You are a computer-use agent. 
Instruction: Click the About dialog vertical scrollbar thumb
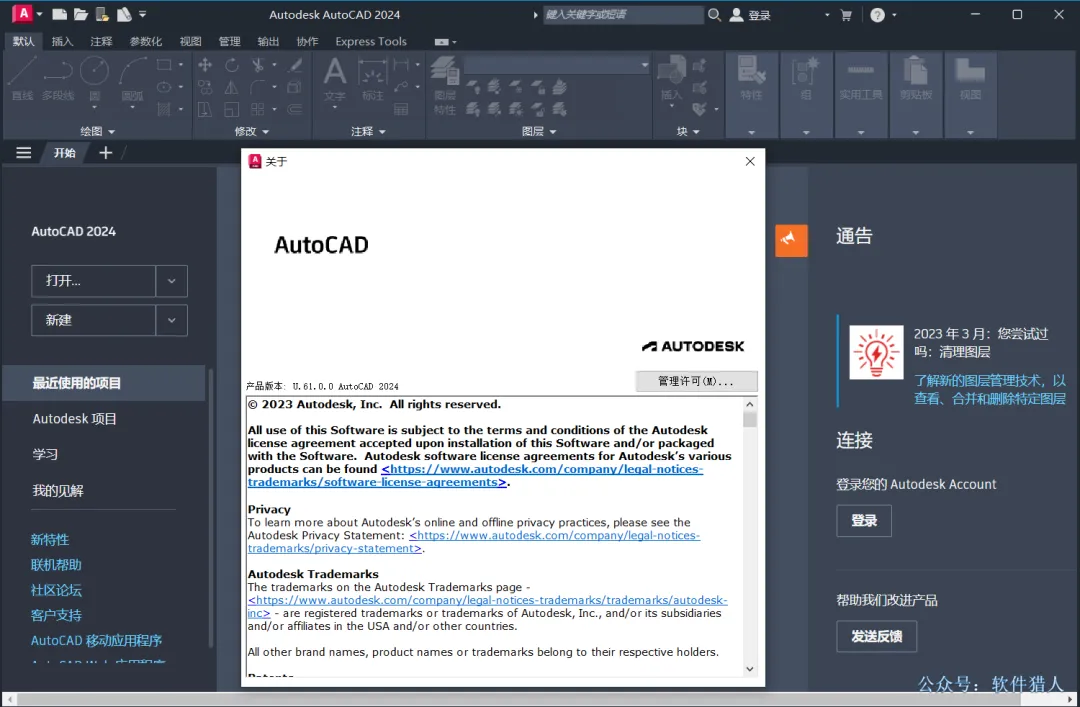[750, 420]
